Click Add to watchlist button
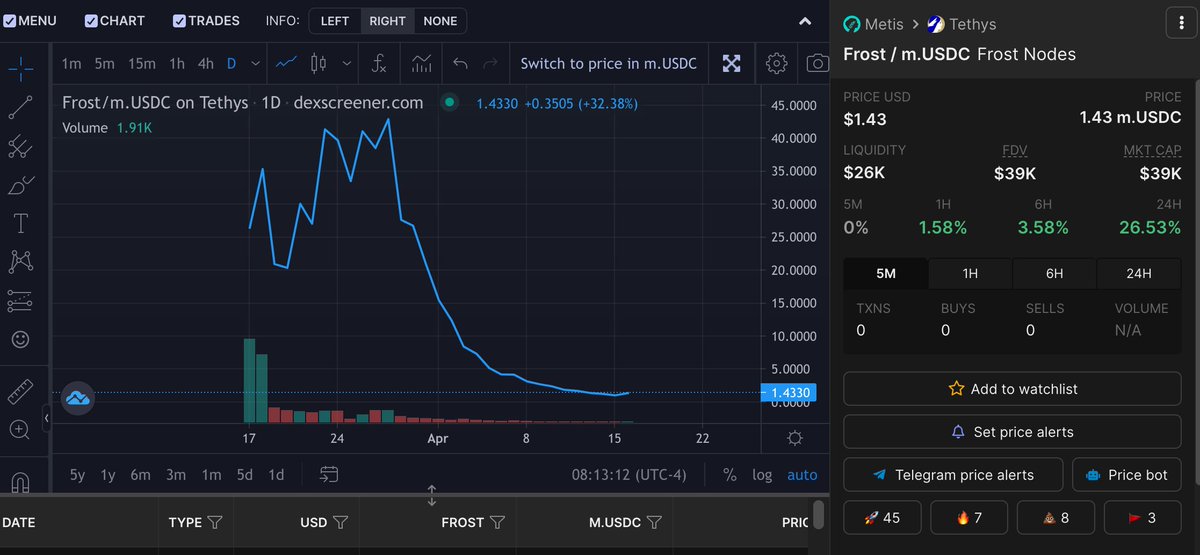 pos(1013,389)
